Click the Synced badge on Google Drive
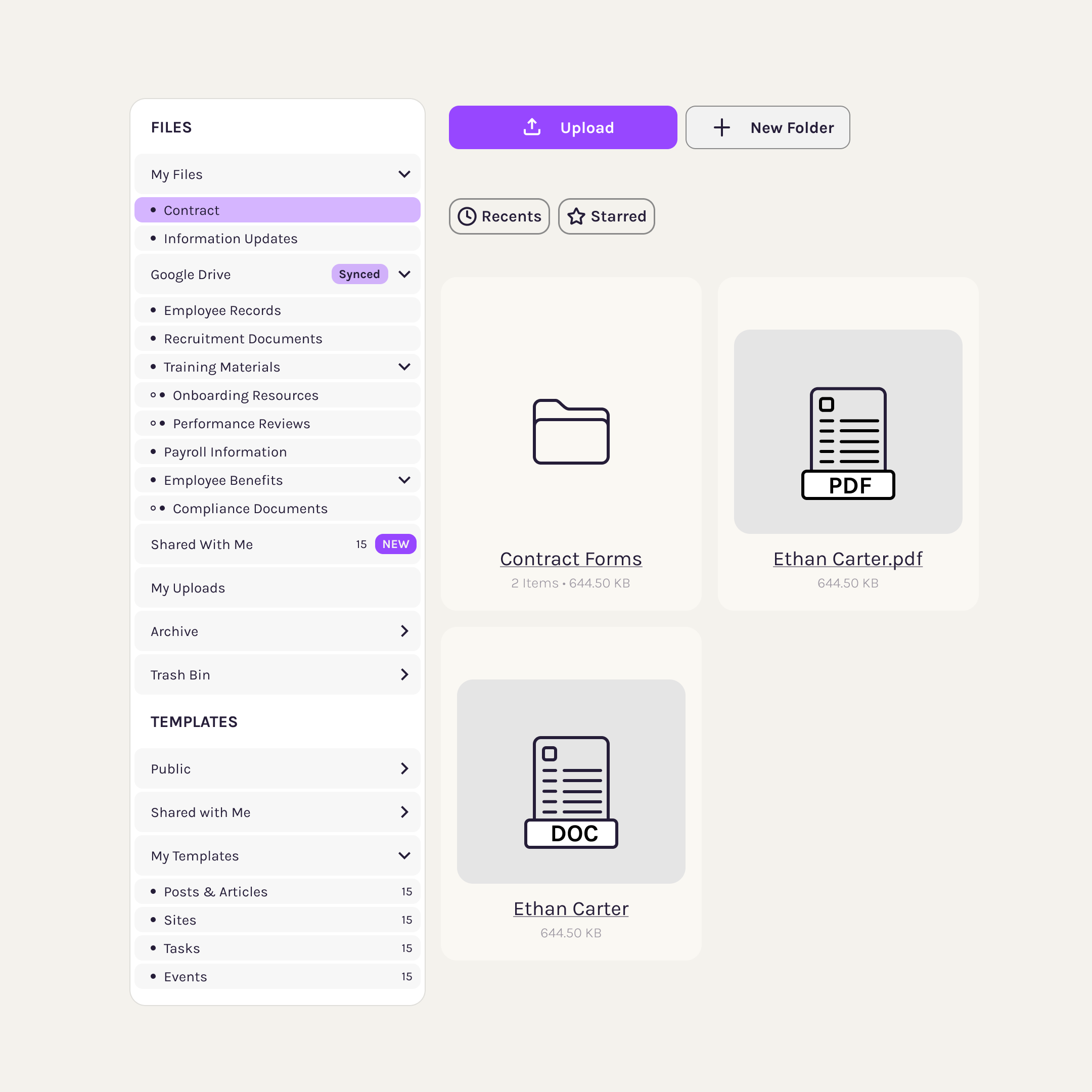The height and width of the screenshot is (1092, 1092). 359,274
